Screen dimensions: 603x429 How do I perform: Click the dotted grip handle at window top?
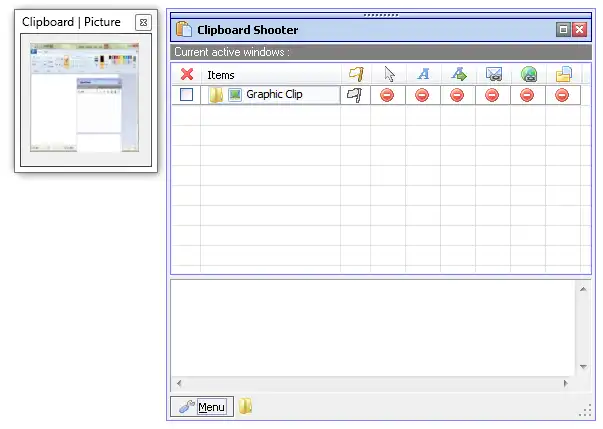point(381,15)
